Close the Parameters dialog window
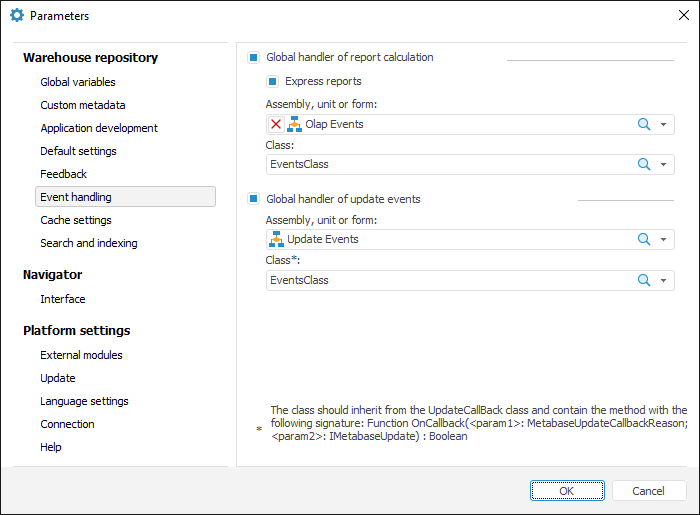 pyautogui.click(x=683, y=16)
